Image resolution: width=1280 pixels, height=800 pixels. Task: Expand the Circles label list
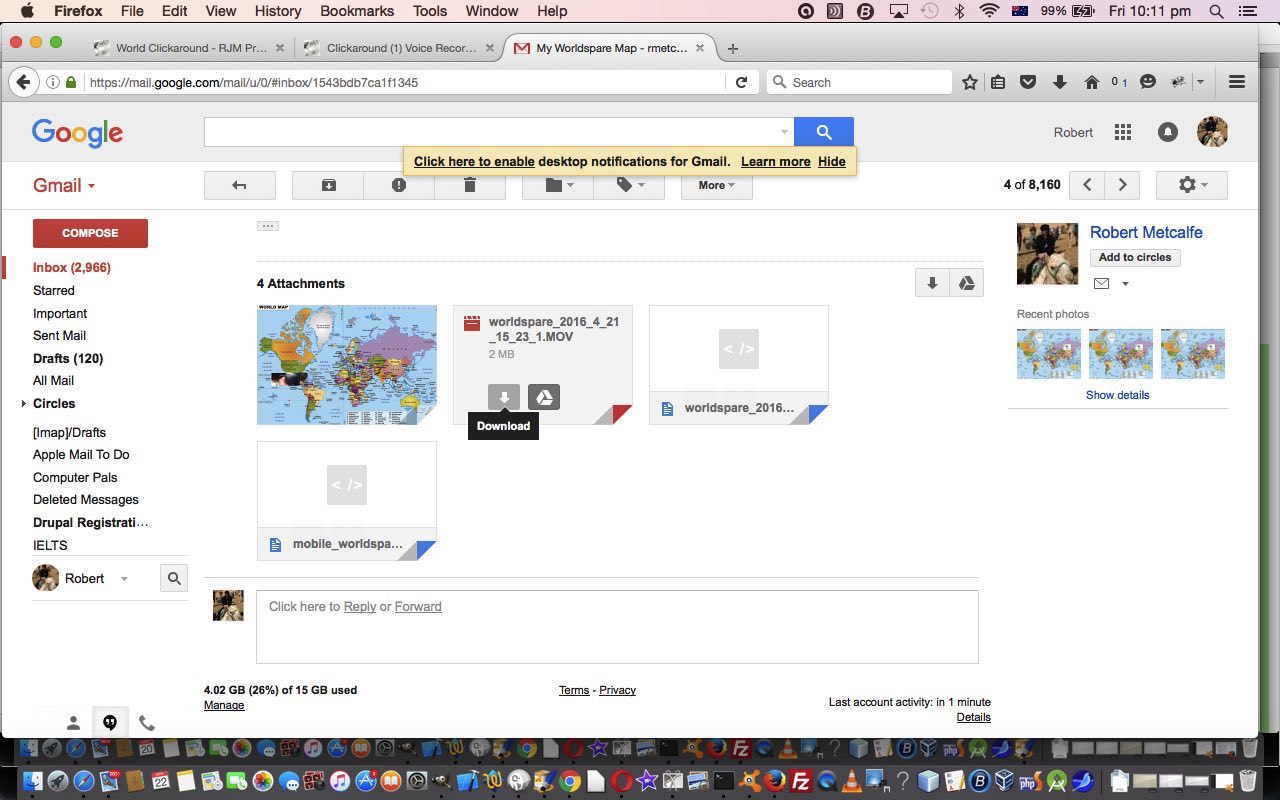23,404
